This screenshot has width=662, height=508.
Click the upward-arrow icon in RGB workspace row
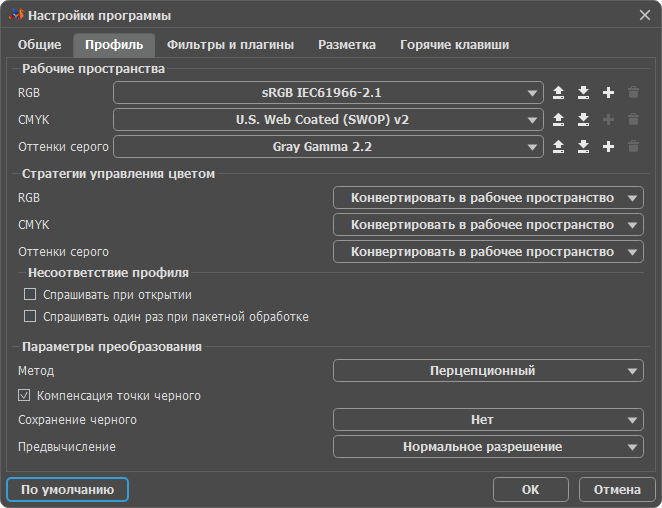pyautogui.click(x=558, y=92)
